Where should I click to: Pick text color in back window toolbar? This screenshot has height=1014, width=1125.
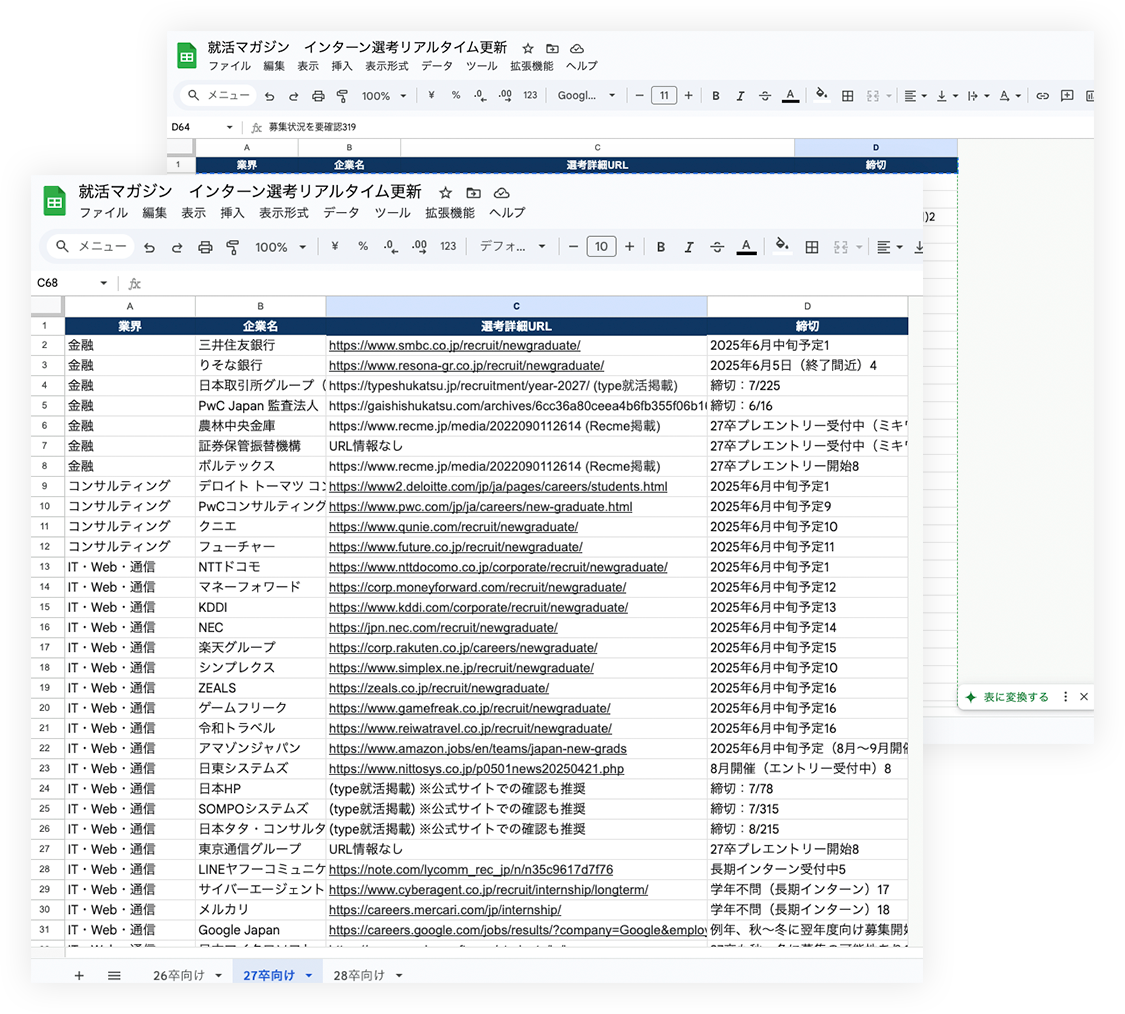(790, 95)
